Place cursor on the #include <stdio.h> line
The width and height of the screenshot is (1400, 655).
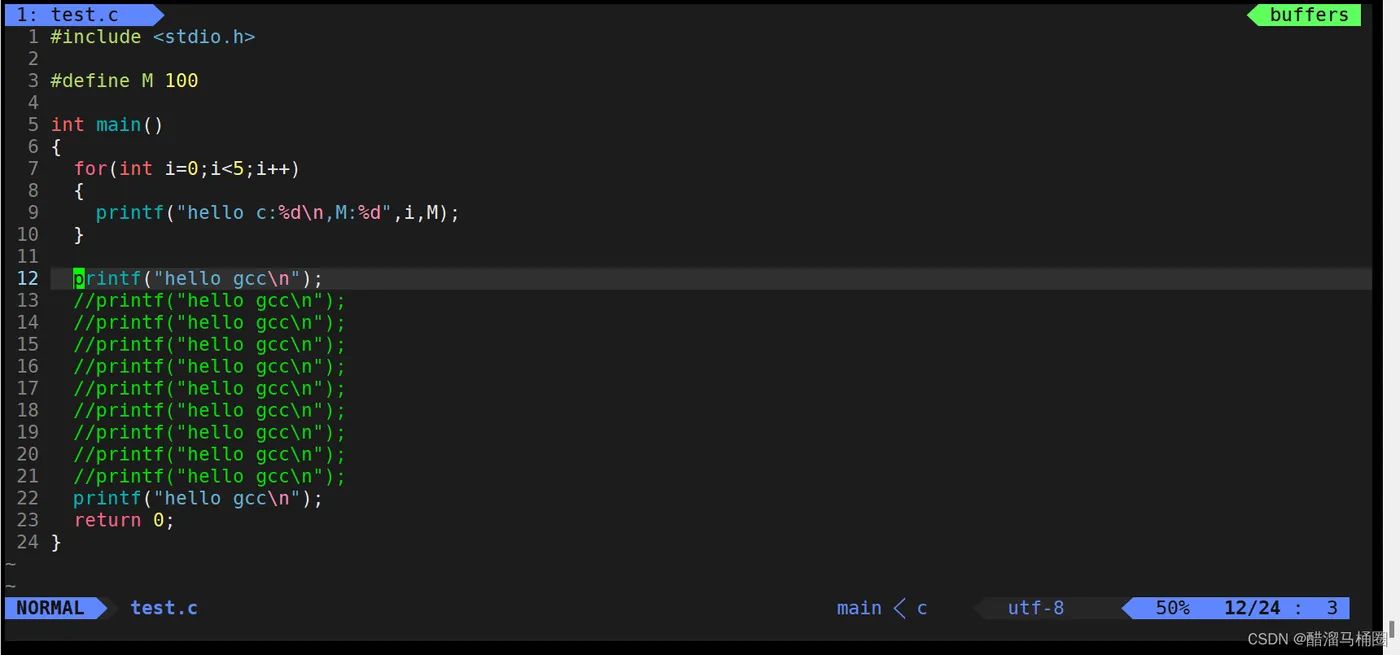(152, 37)
